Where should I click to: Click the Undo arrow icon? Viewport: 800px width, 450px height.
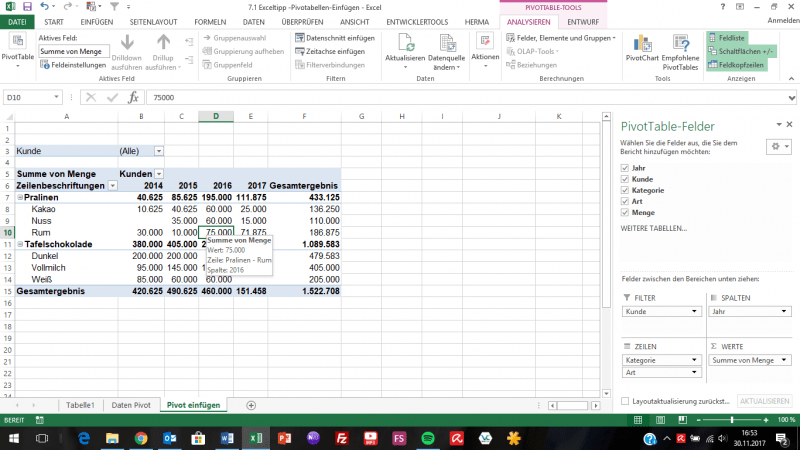(x=44, y=7)
